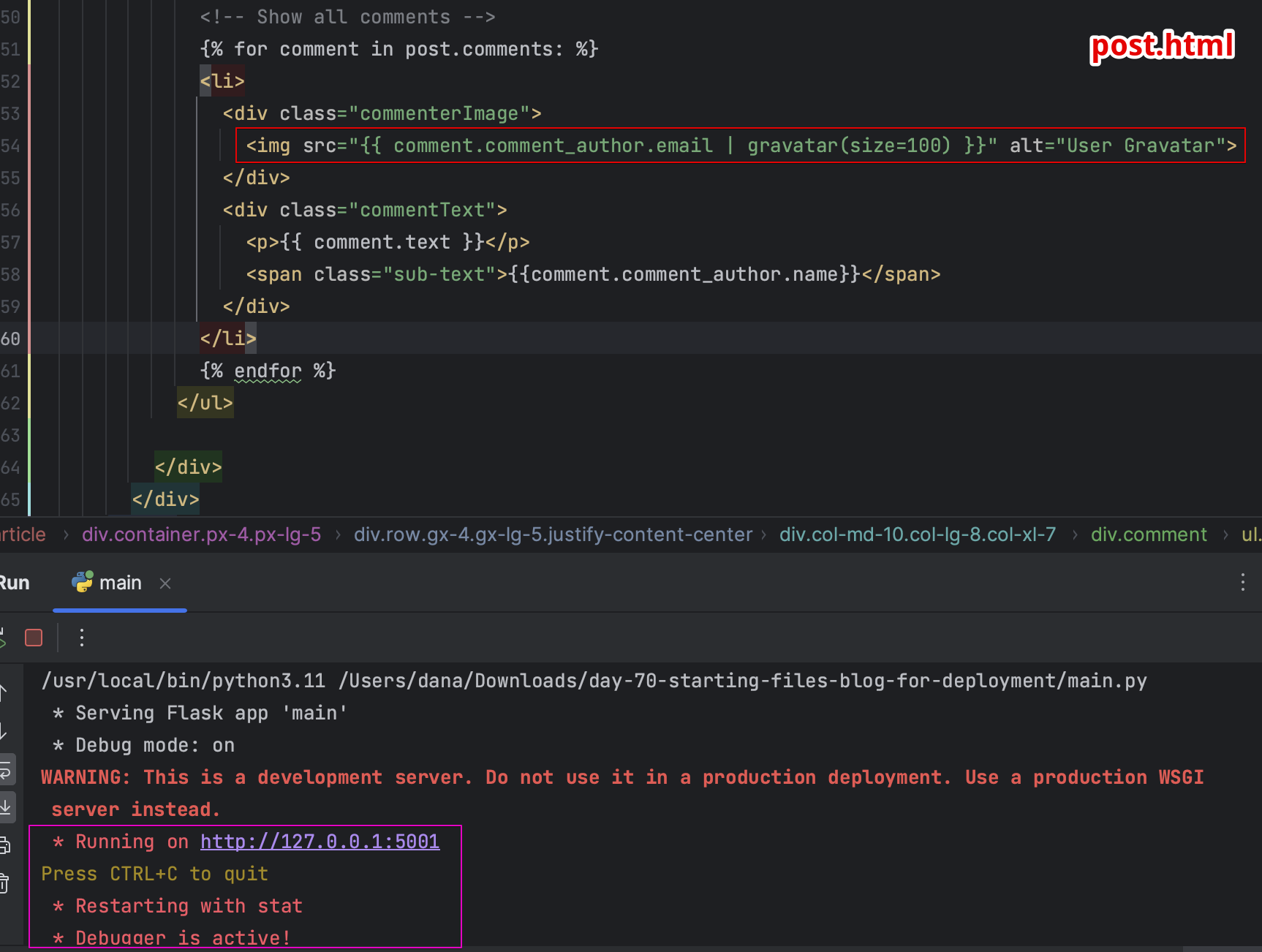The image size is (1262, 952).
Task: Click 'Press CTRL+C to quit' console line
Action: 155,874
